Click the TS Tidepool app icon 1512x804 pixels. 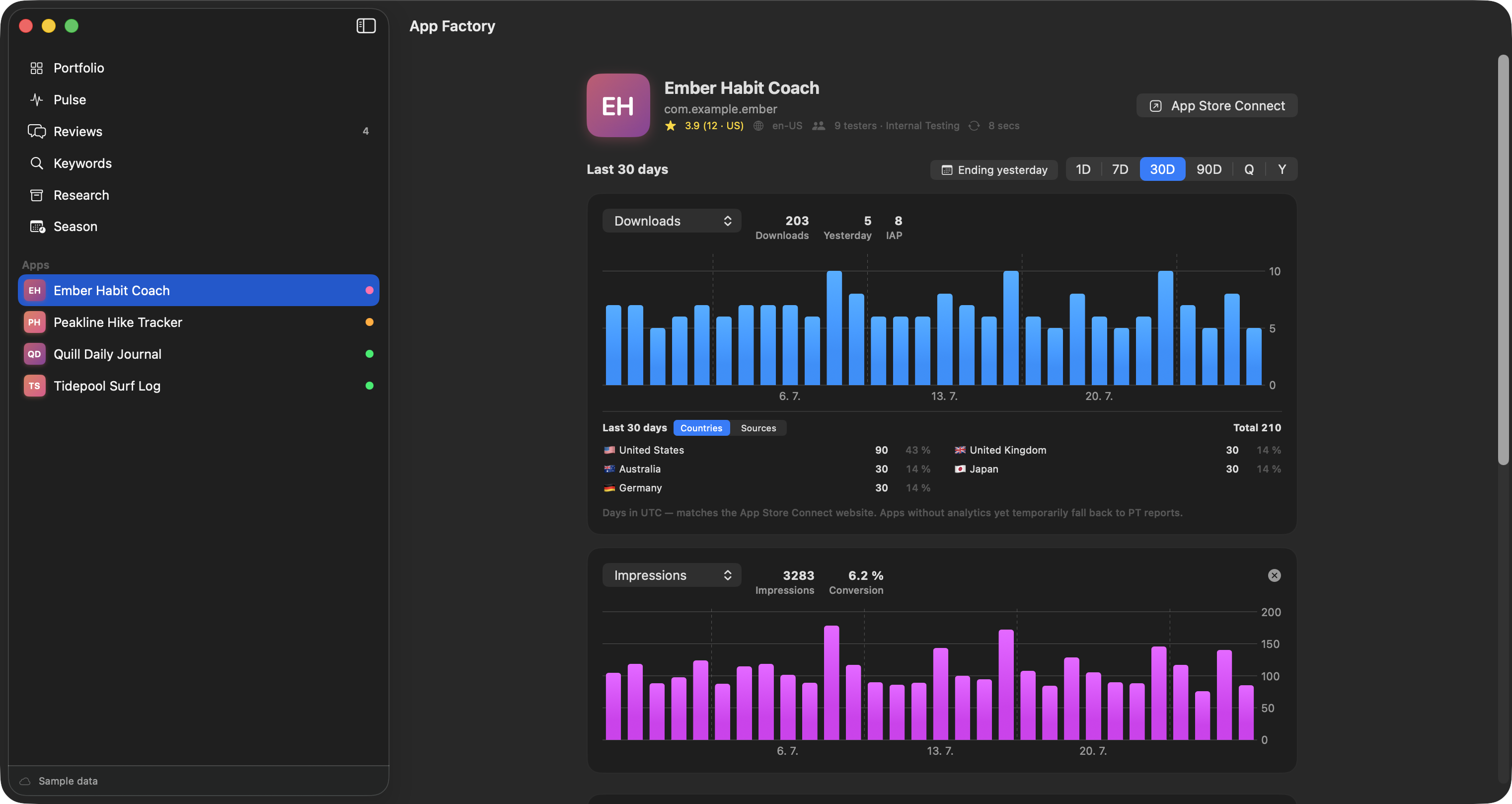(35, 386)
